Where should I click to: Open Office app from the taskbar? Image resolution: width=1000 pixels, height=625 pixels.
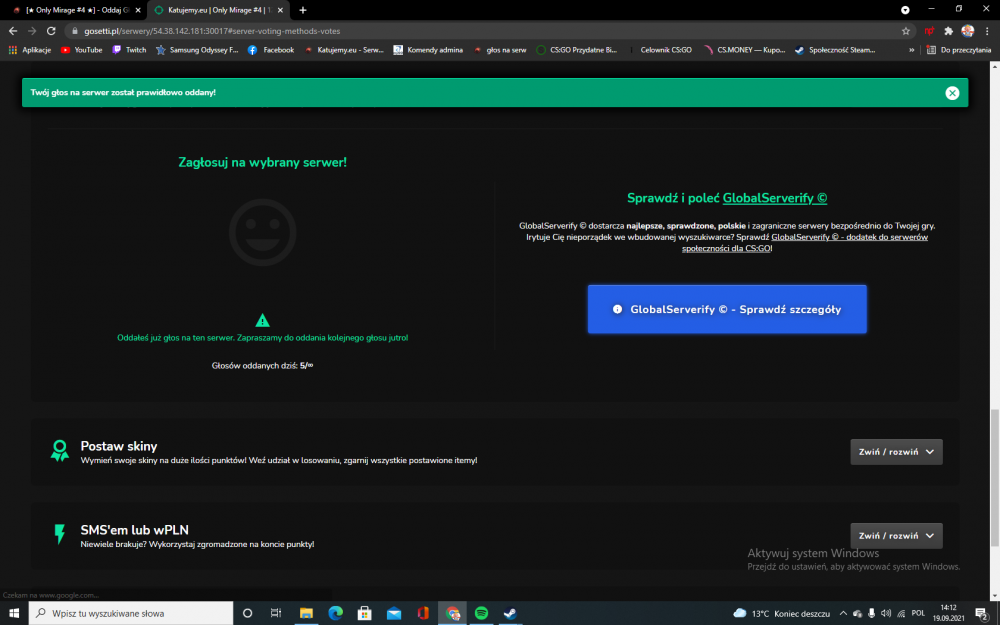(x=423, y=613)
